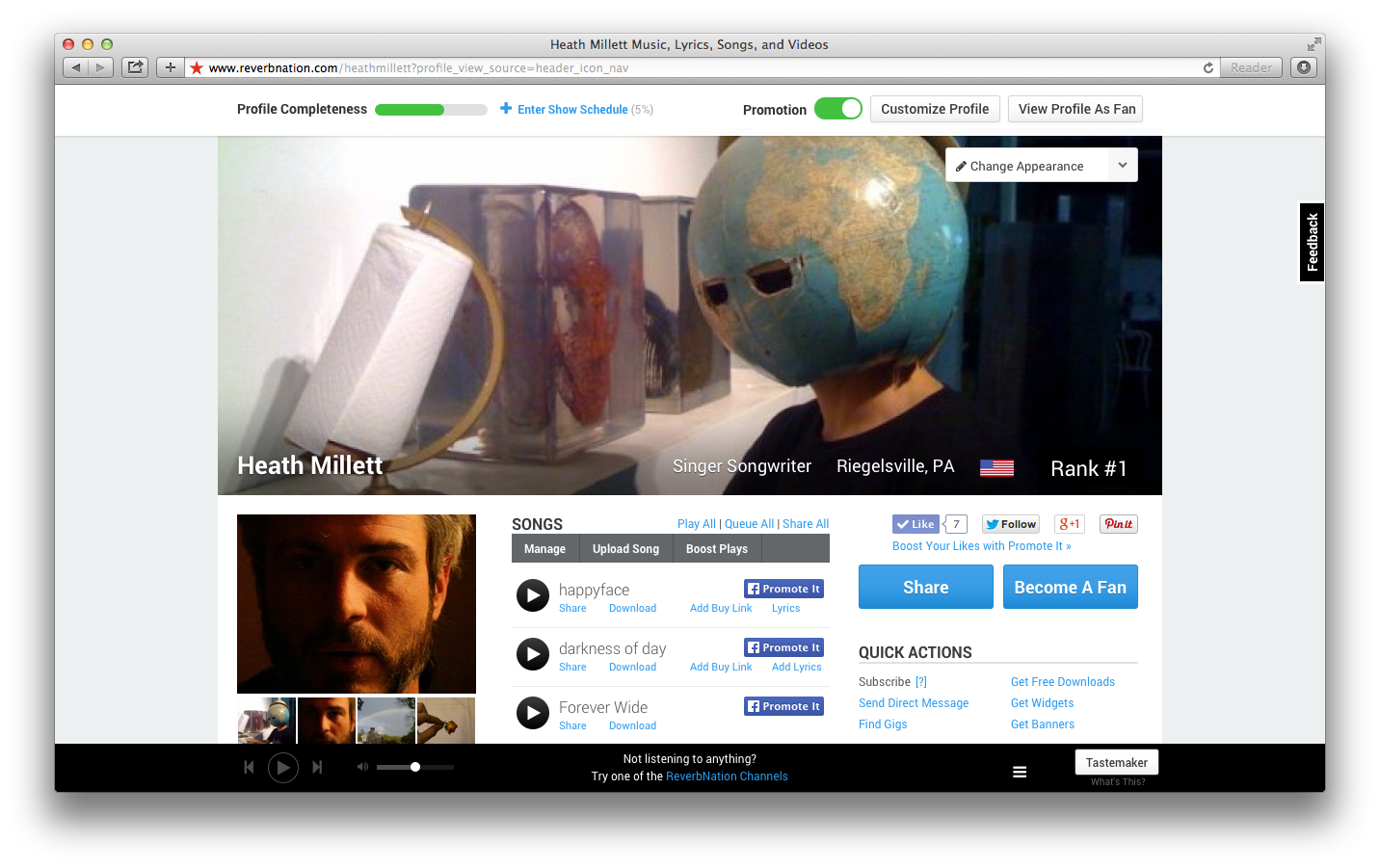The width and height of the screenshot is (1380, 868).
Task: Click Boost Your Likes with Promote It
Action: coord(981,546)
